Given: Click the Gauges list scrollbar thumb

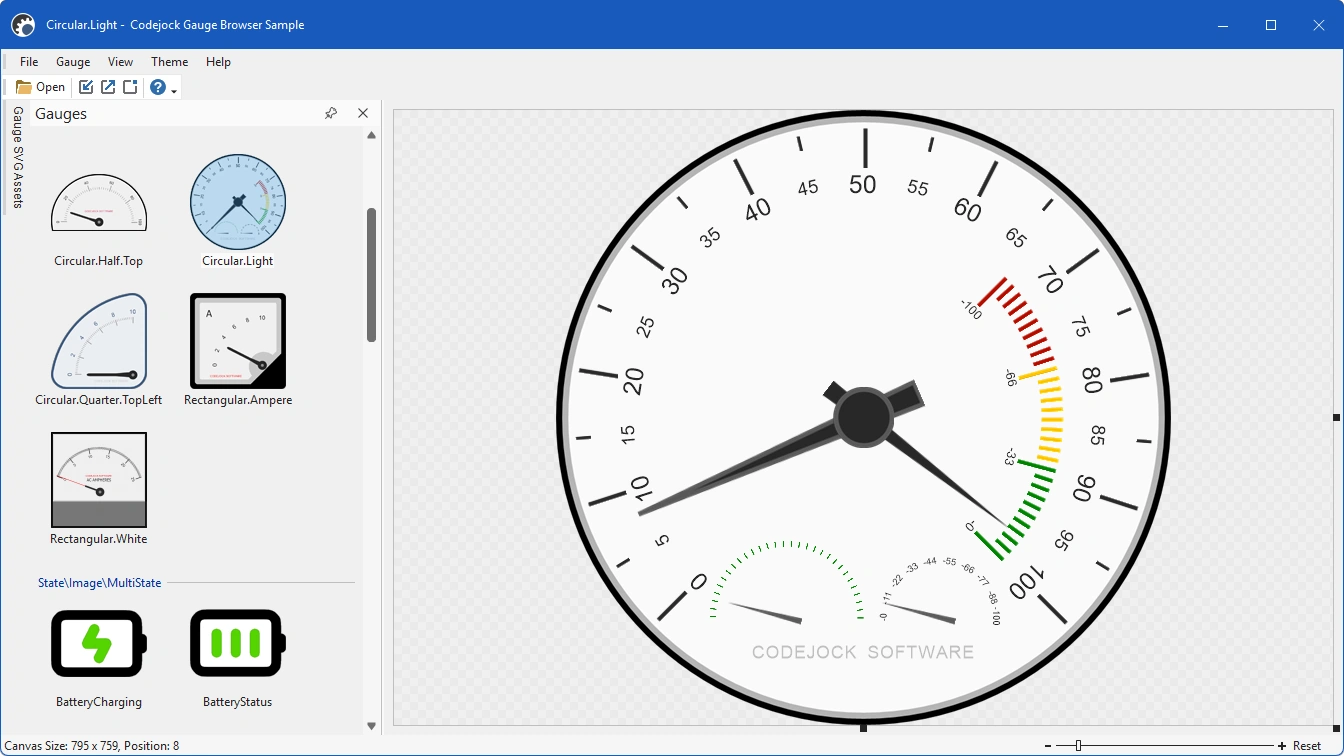Looking at the screenshot, I should click(372, 275).
